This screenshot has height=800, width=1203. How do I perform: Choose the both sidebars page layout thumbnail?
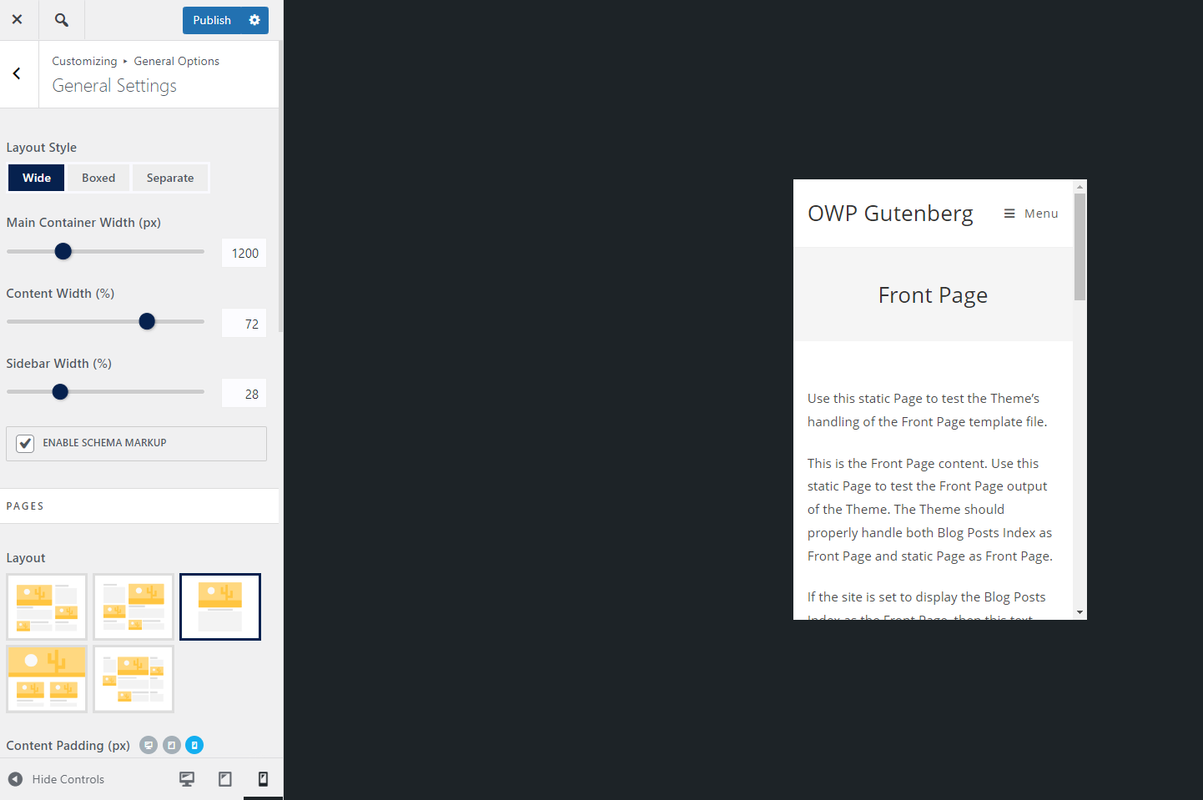coord(133,679)
